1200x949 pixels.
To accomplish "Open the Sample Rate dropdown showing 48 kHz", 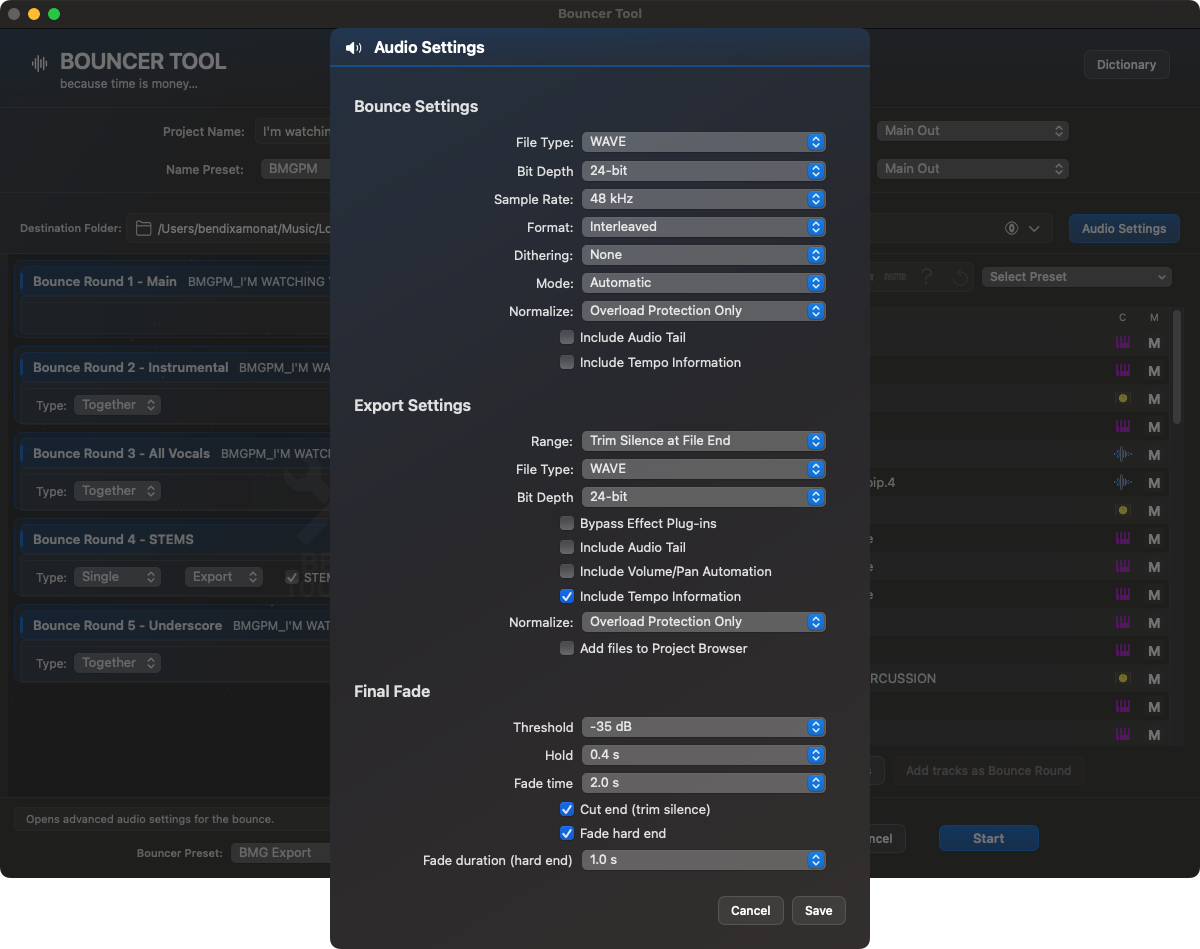I will click(x=704, y=199).
